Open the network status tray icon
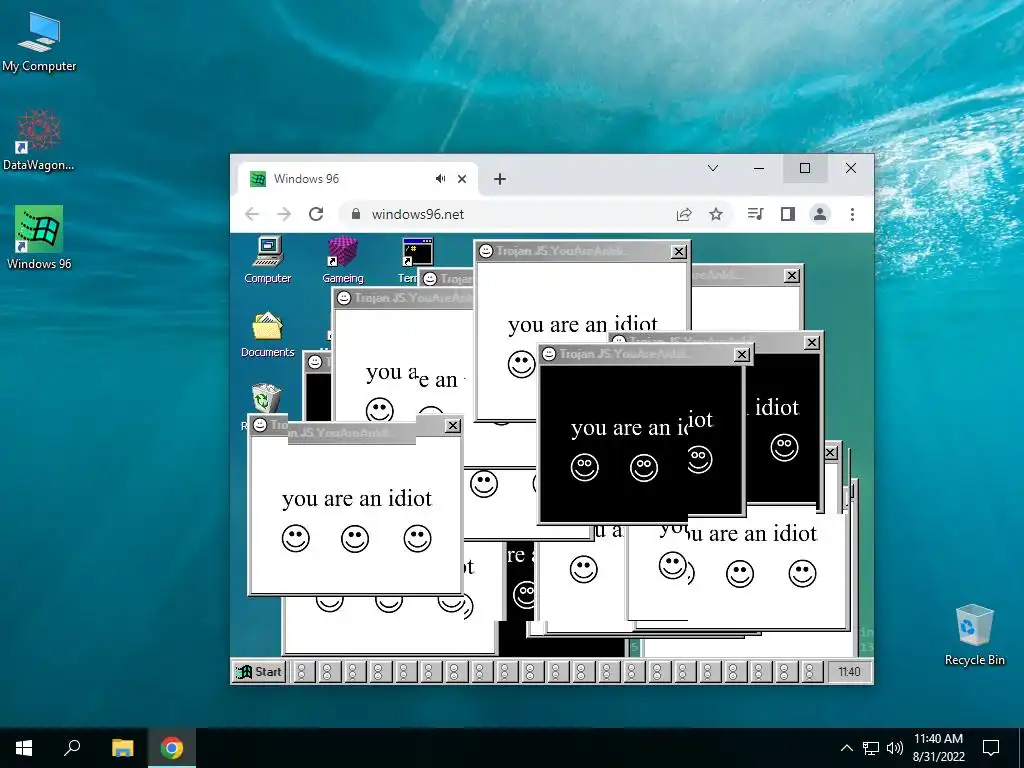This screenshot has width=1024, height=768. click(x=871, y=748)
